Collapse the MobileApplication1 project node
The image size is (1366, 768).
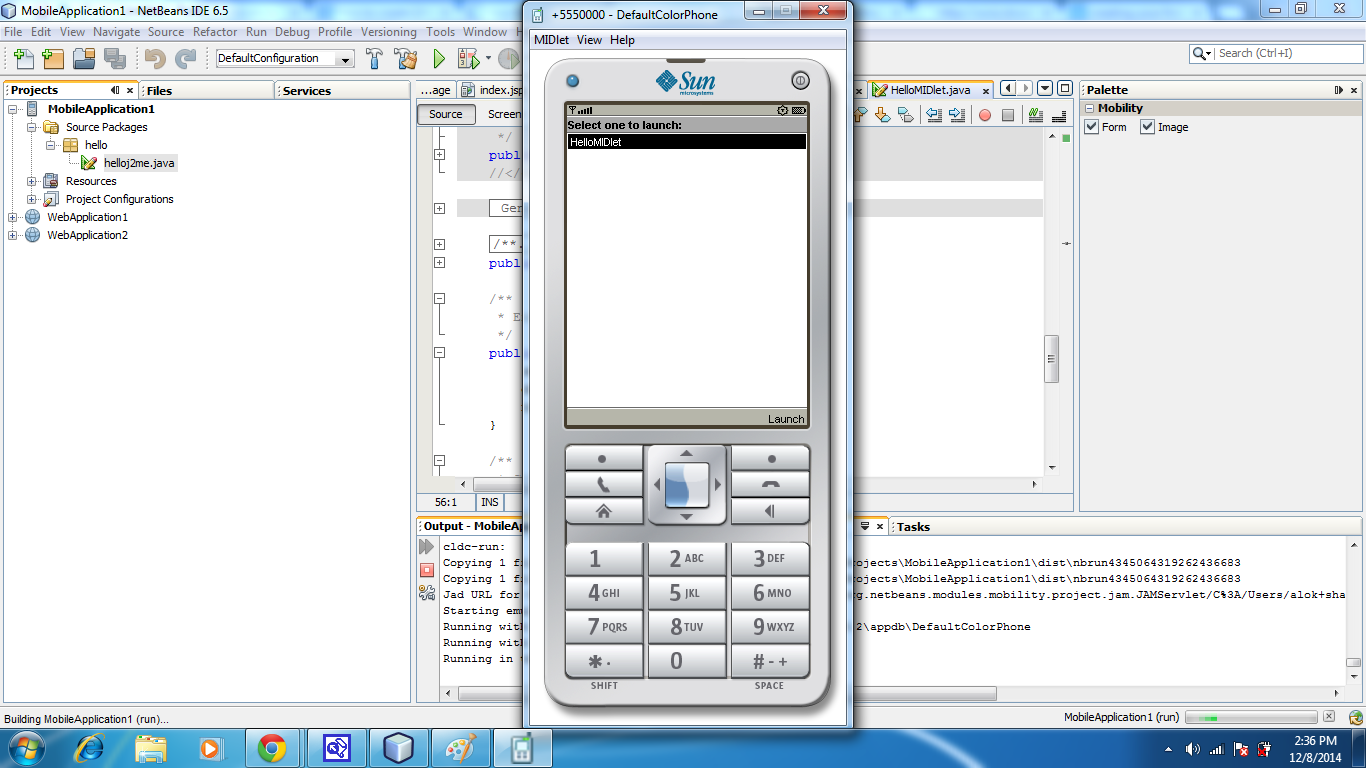[x=12, y=109]
